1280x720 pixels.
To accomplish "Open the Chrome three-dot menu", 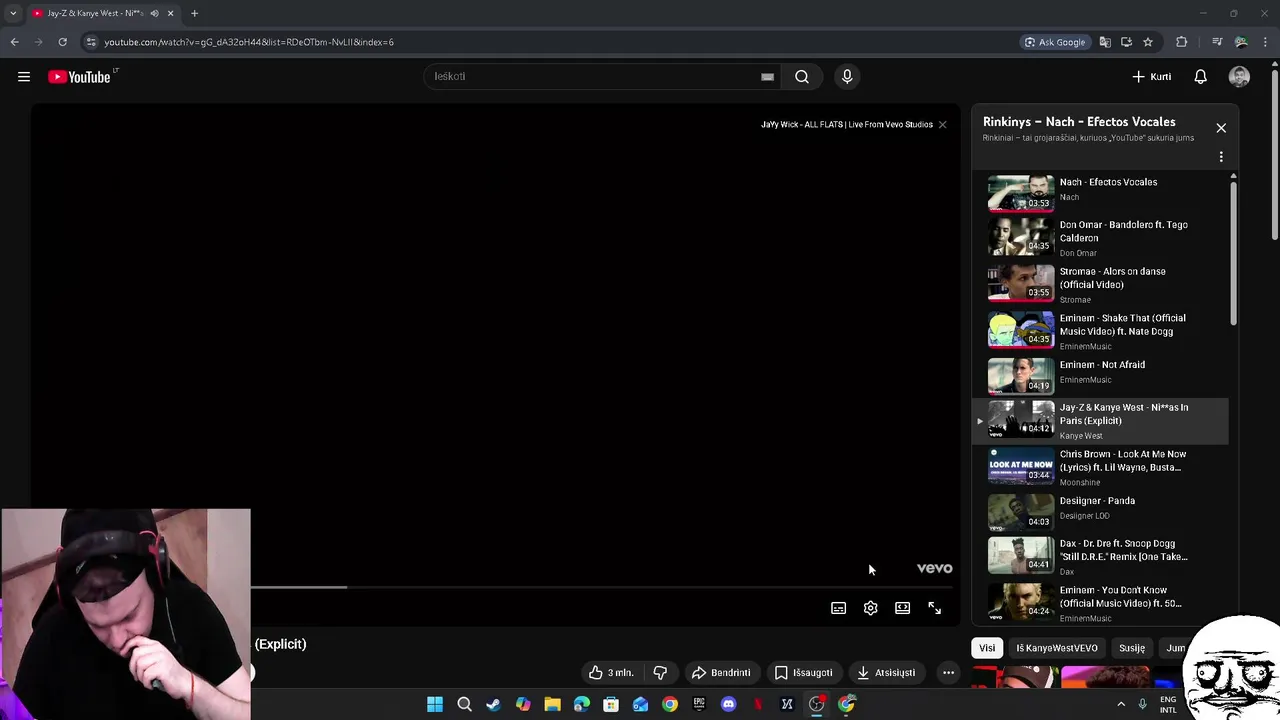I will [1265, 42].
